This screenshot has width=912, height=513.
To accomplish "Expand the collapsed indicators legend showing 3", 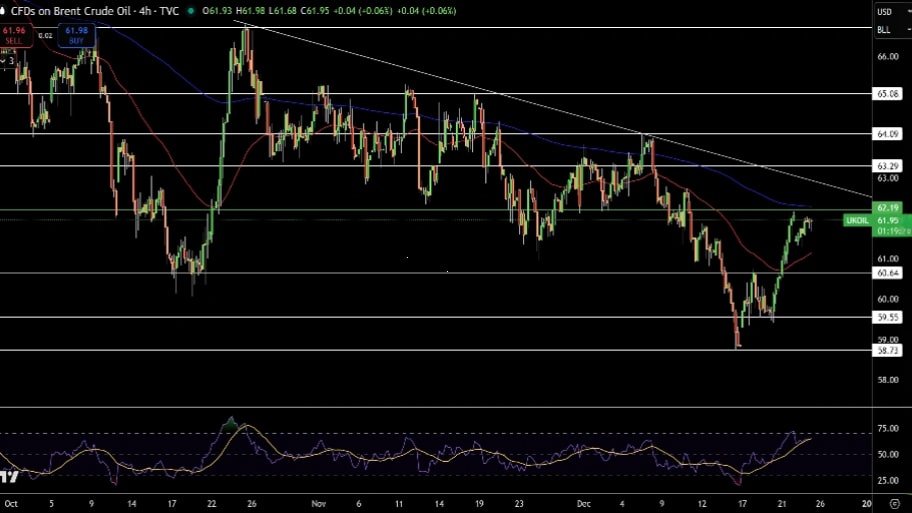I will click(x=10, y=61).
